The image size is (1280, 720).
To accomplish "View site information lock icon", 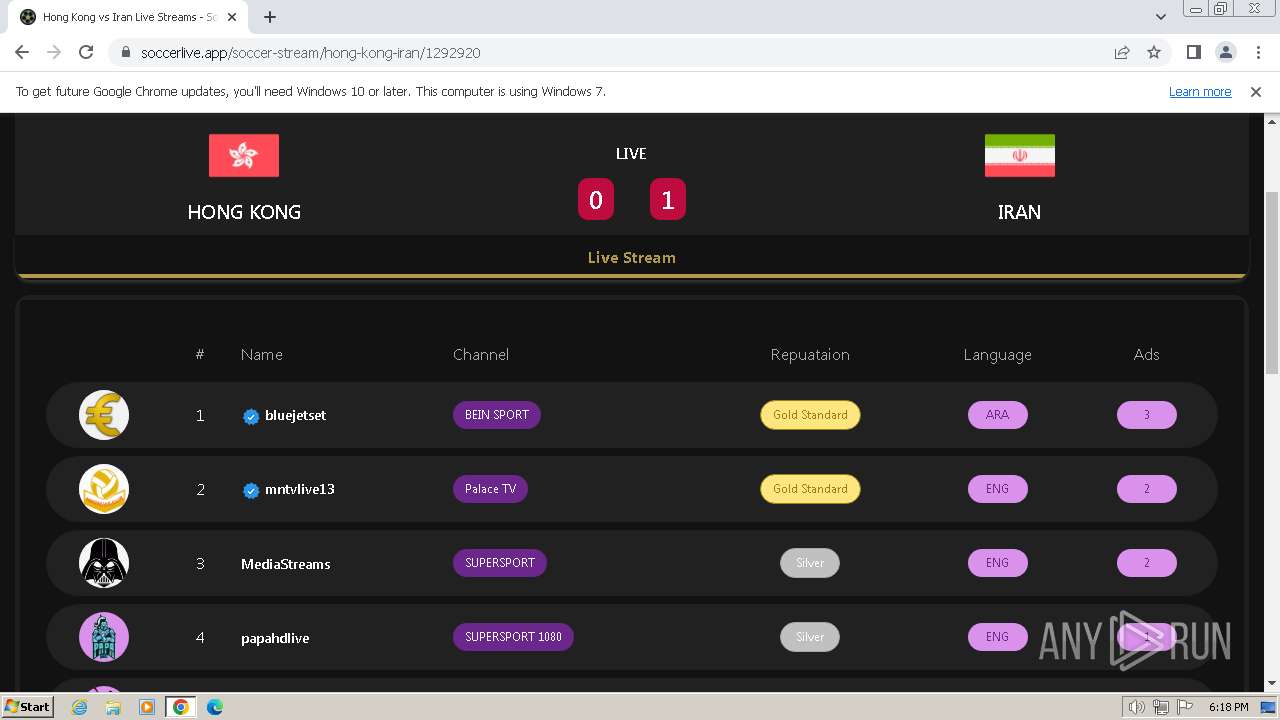I will 125,52.
